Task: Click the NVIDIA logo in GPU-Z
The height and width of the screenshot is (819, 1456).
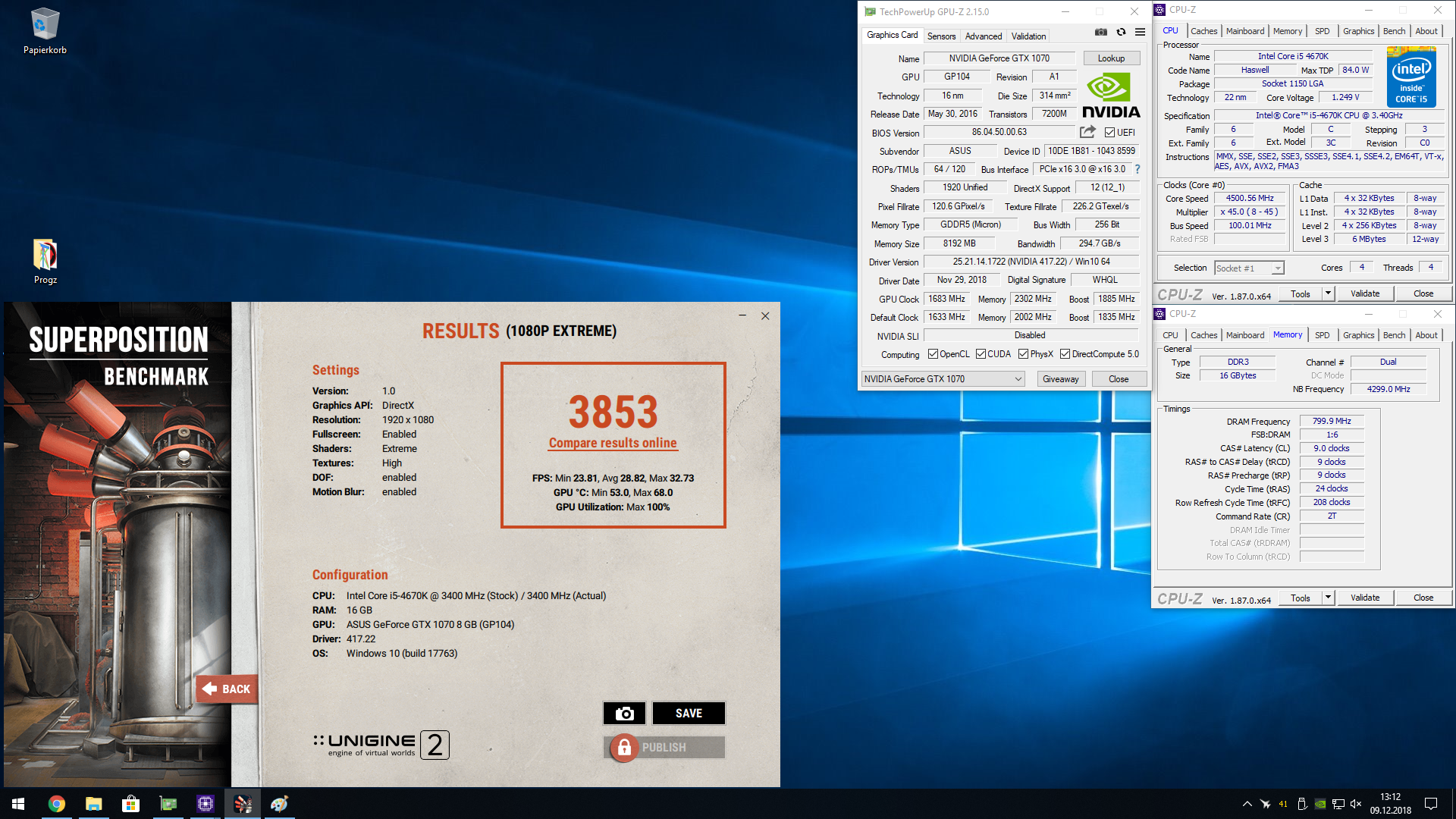Action: pyautogui.click(x=1111, y=96)
